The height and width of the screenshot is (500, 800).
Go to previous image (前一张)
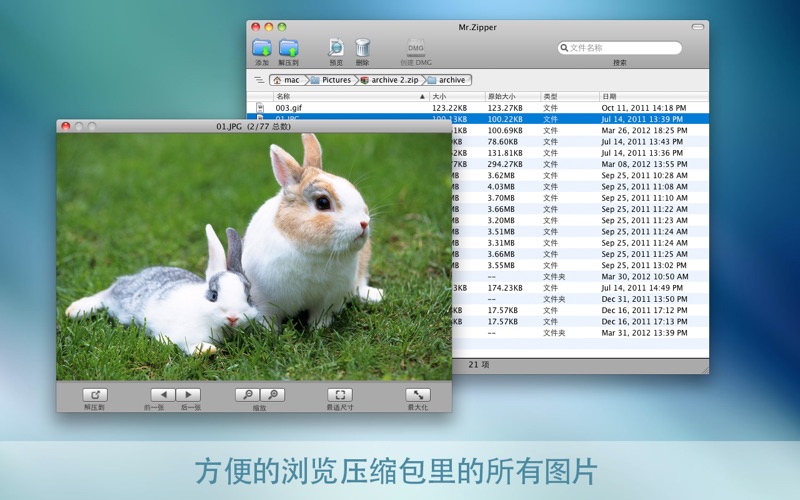tap(162, 395)
